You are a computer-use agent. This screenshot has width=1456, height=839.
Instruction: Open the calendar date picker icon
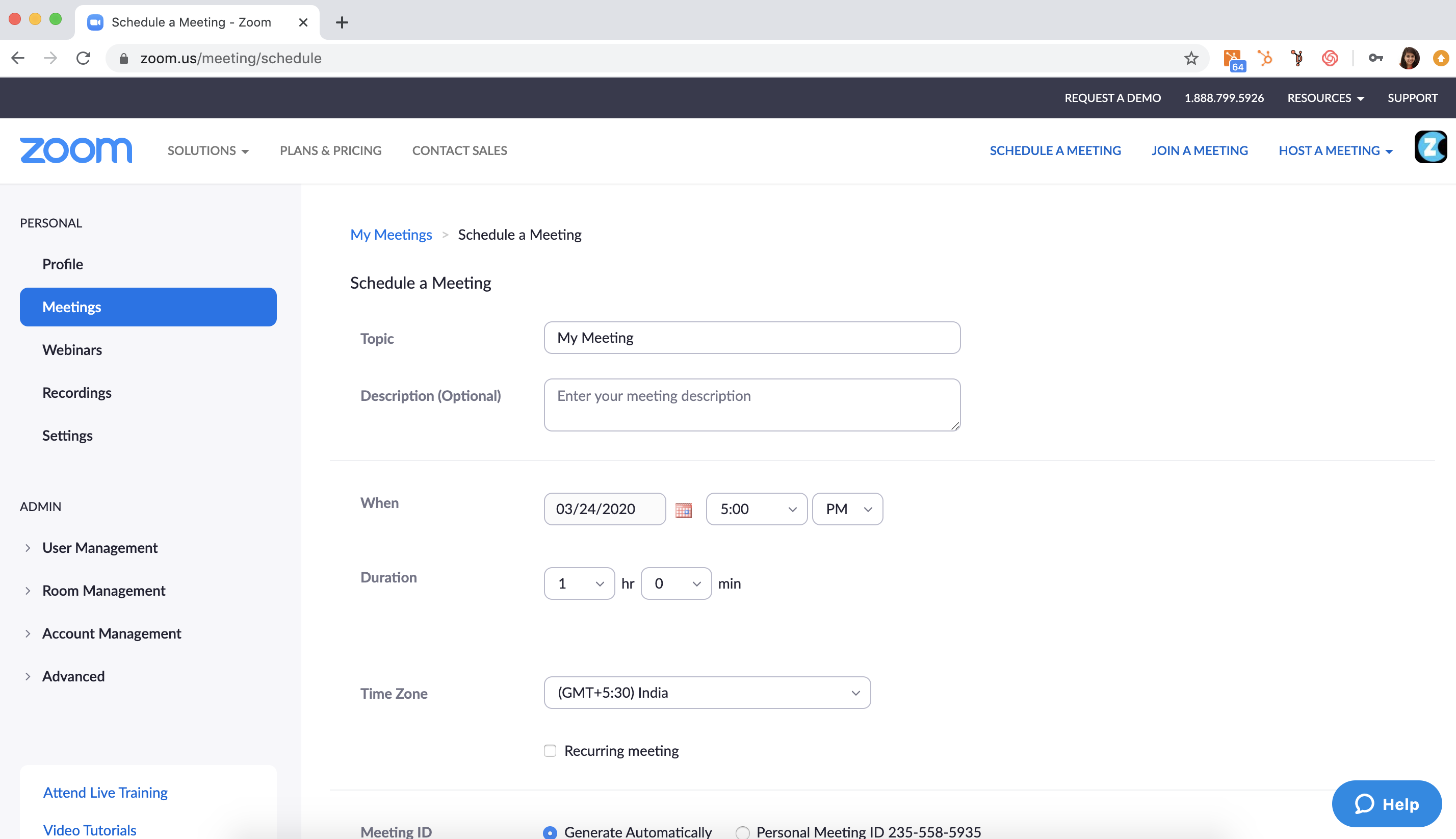pos(683,510)
